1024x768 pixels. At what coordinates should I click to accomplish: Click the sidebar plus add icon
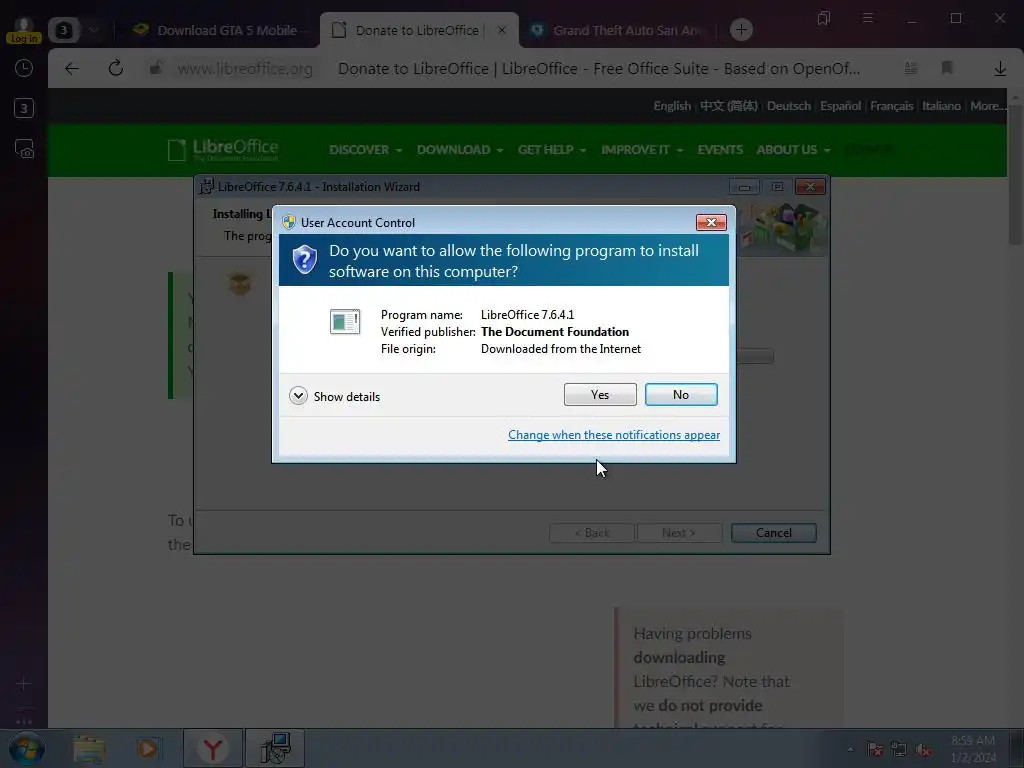pyautogui.click(x=24, y=684)
